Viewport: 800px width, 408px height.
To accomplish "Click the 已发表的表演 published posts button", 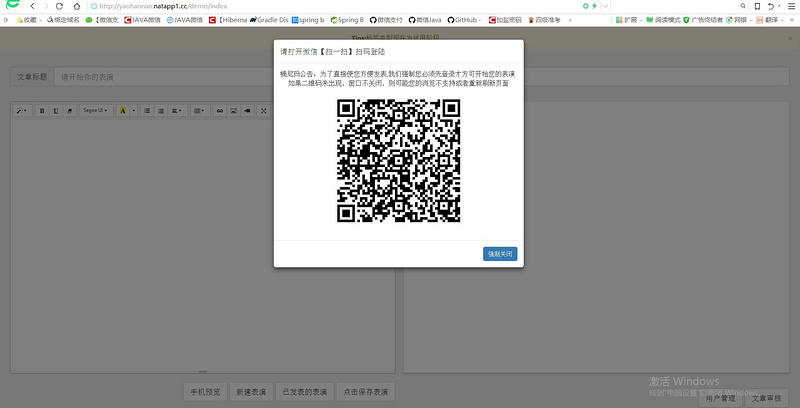I will (305, 392).
